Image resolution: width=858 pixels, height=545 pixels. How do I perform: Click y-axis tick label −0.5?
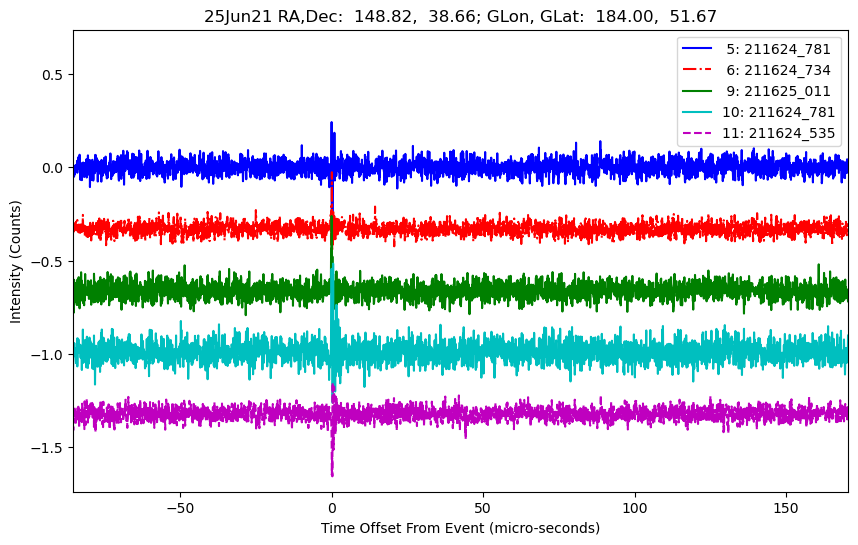tap(48, 262)
